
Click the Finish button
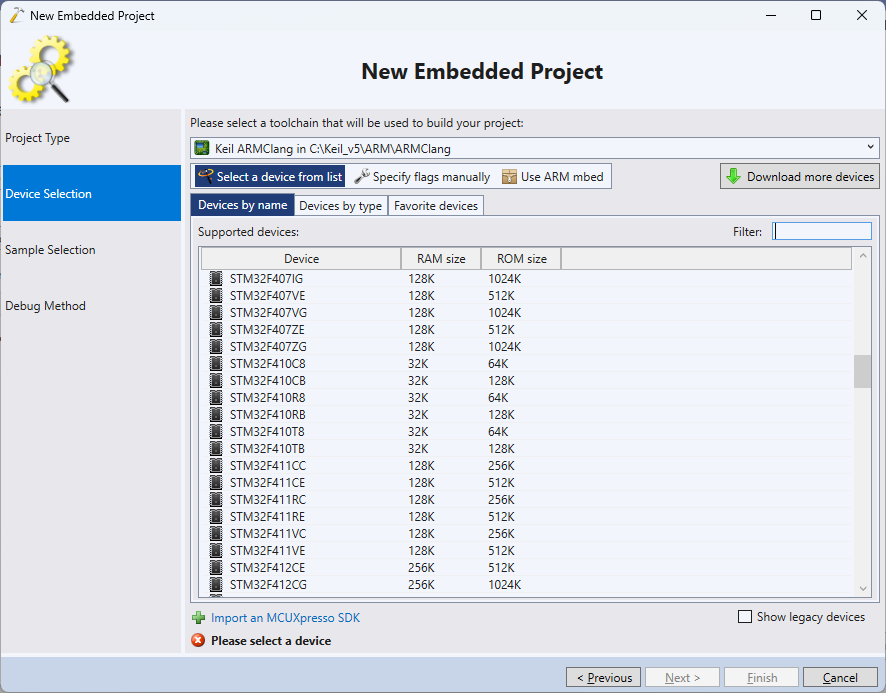click(762, 677)
